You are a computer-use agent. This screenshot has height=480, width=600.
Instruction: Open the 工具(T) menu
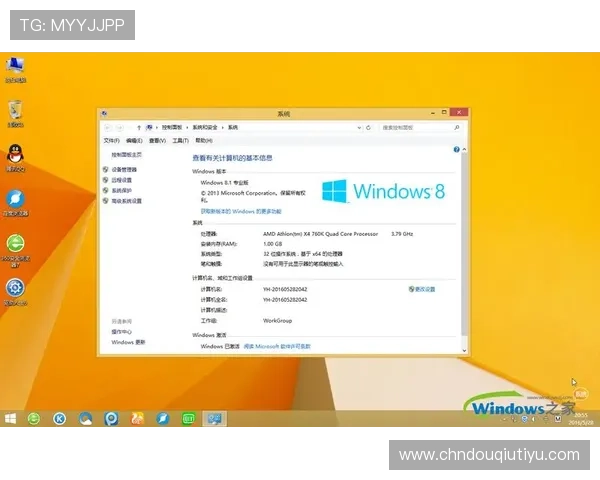click(x=180, y=141)
